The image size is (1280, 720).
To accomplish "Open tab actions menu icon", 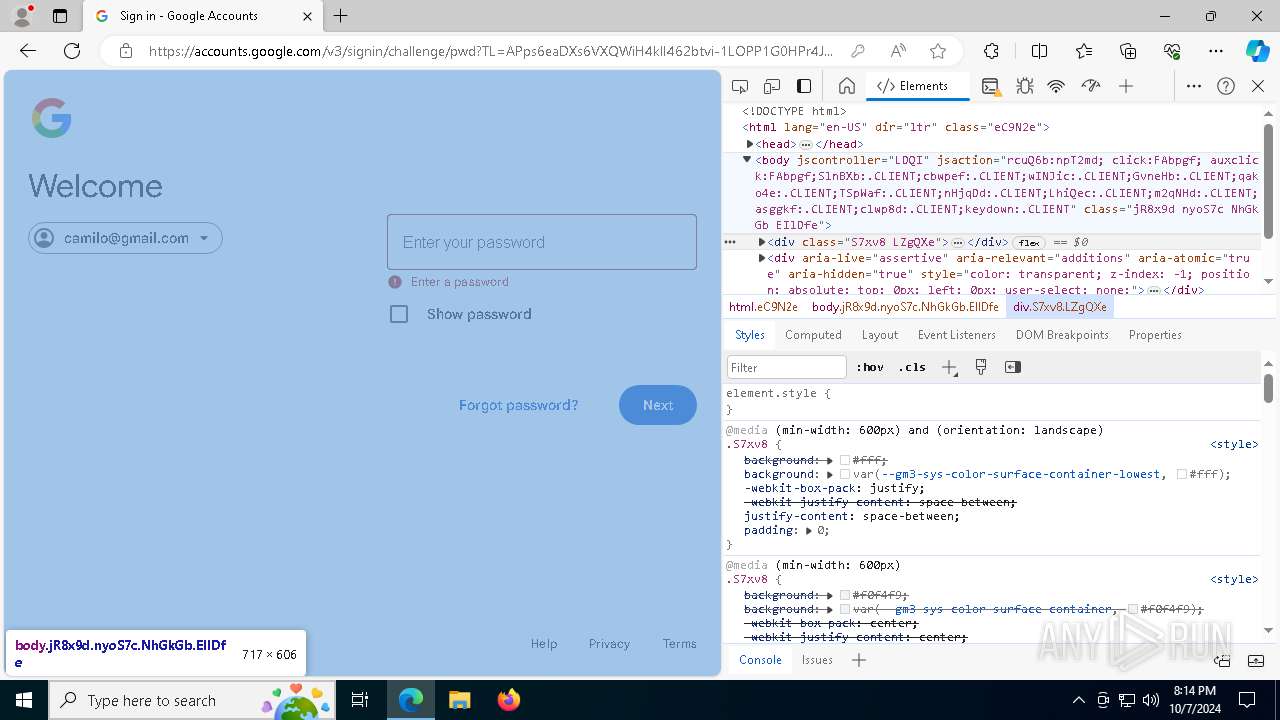I will pos(60,16).
